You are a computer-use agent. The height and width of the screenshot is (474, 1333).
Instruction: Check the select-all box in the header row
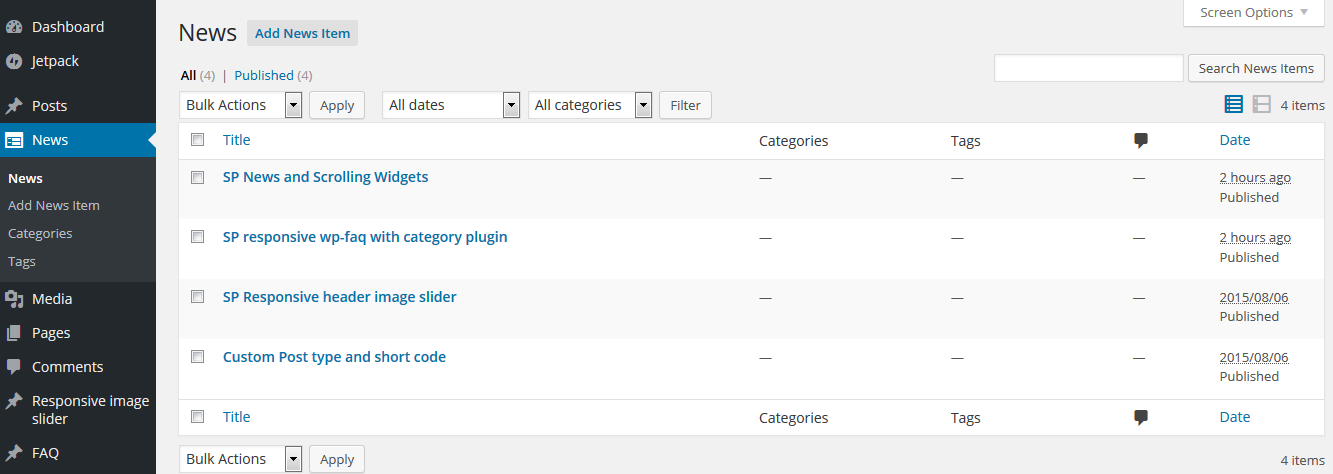197,139
